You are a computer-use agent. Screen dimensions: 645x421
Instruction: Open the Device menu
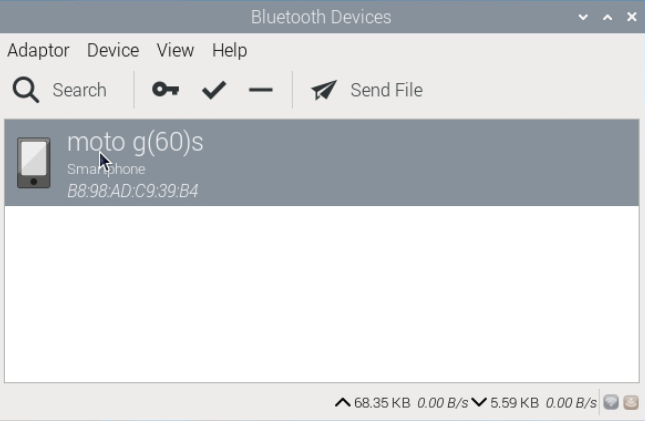(x=113, y=51)
